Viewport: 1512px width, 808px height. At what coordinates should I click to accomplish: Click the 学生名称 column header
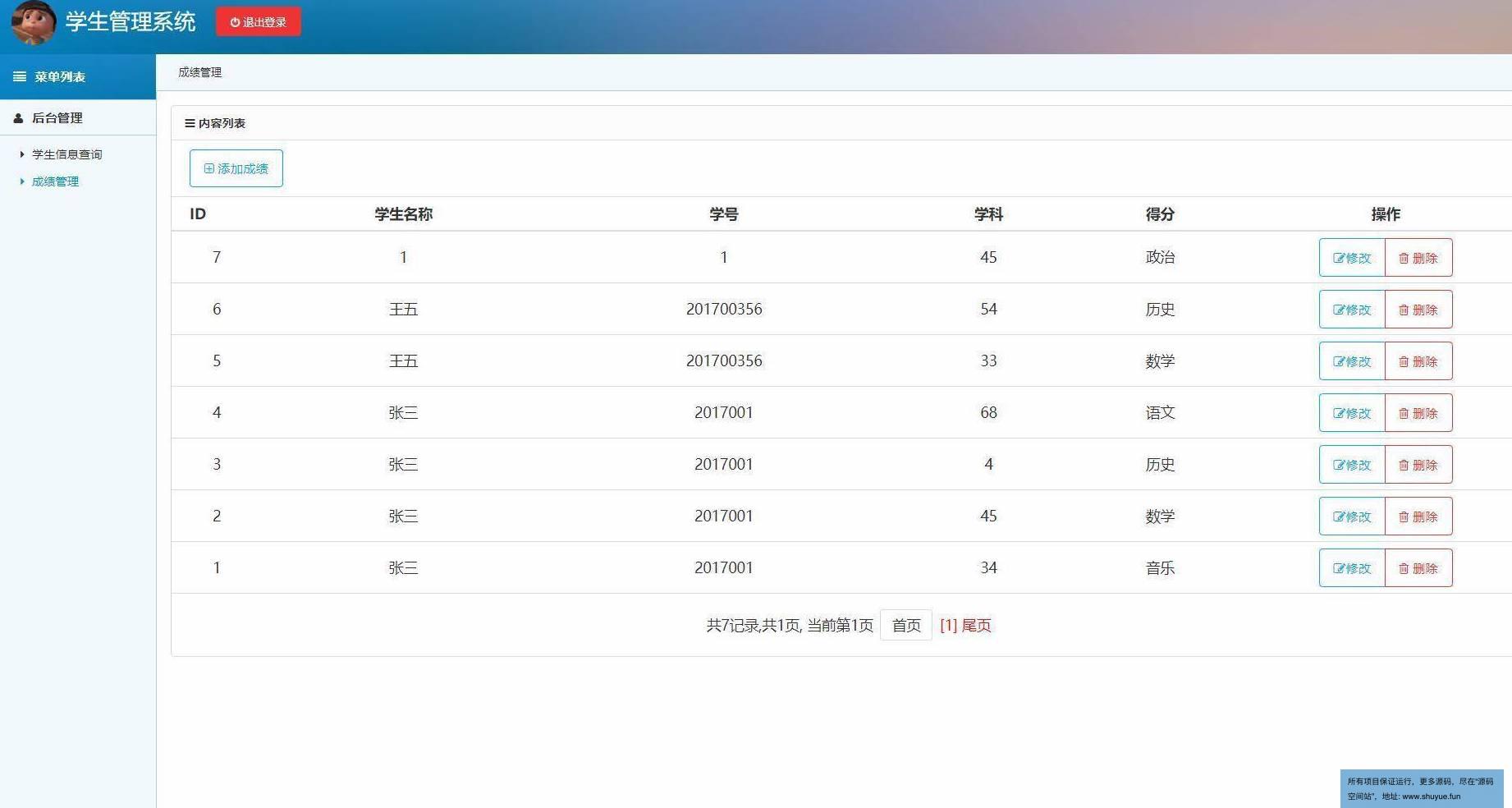403,214
